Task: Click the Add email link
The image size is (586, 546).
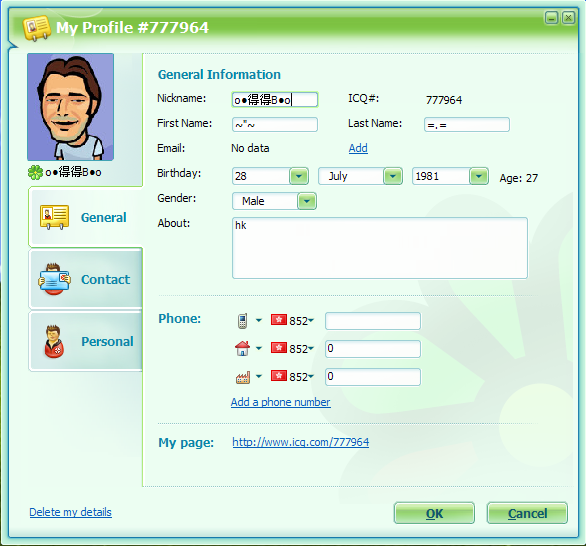Action: pos(358,148)
